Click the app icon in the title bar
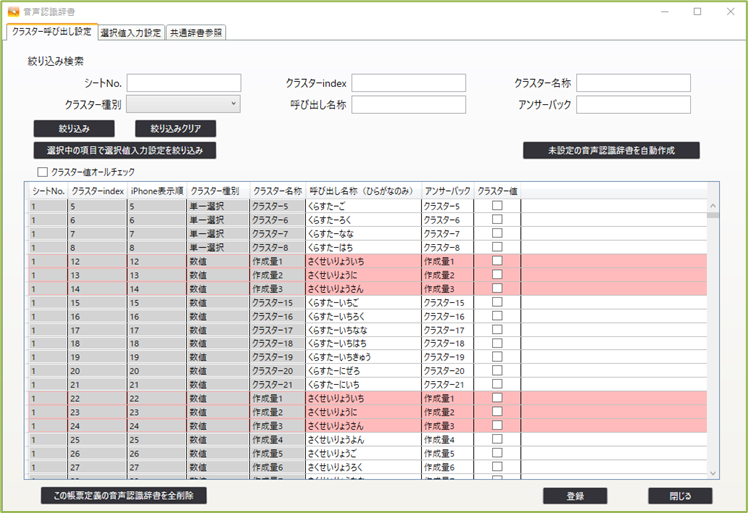Screen dimensions: 748x513 click(12, 12)
